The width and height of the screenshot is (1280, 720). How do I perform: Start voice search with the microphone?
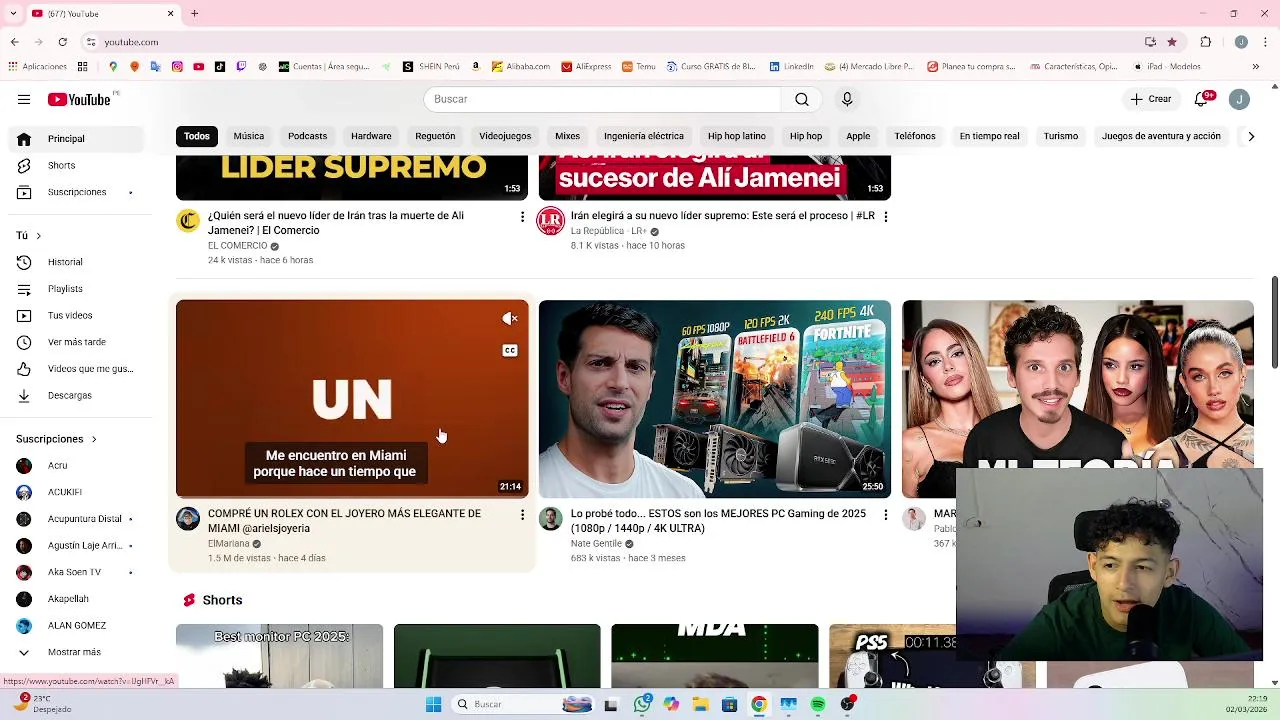[847, 99]
